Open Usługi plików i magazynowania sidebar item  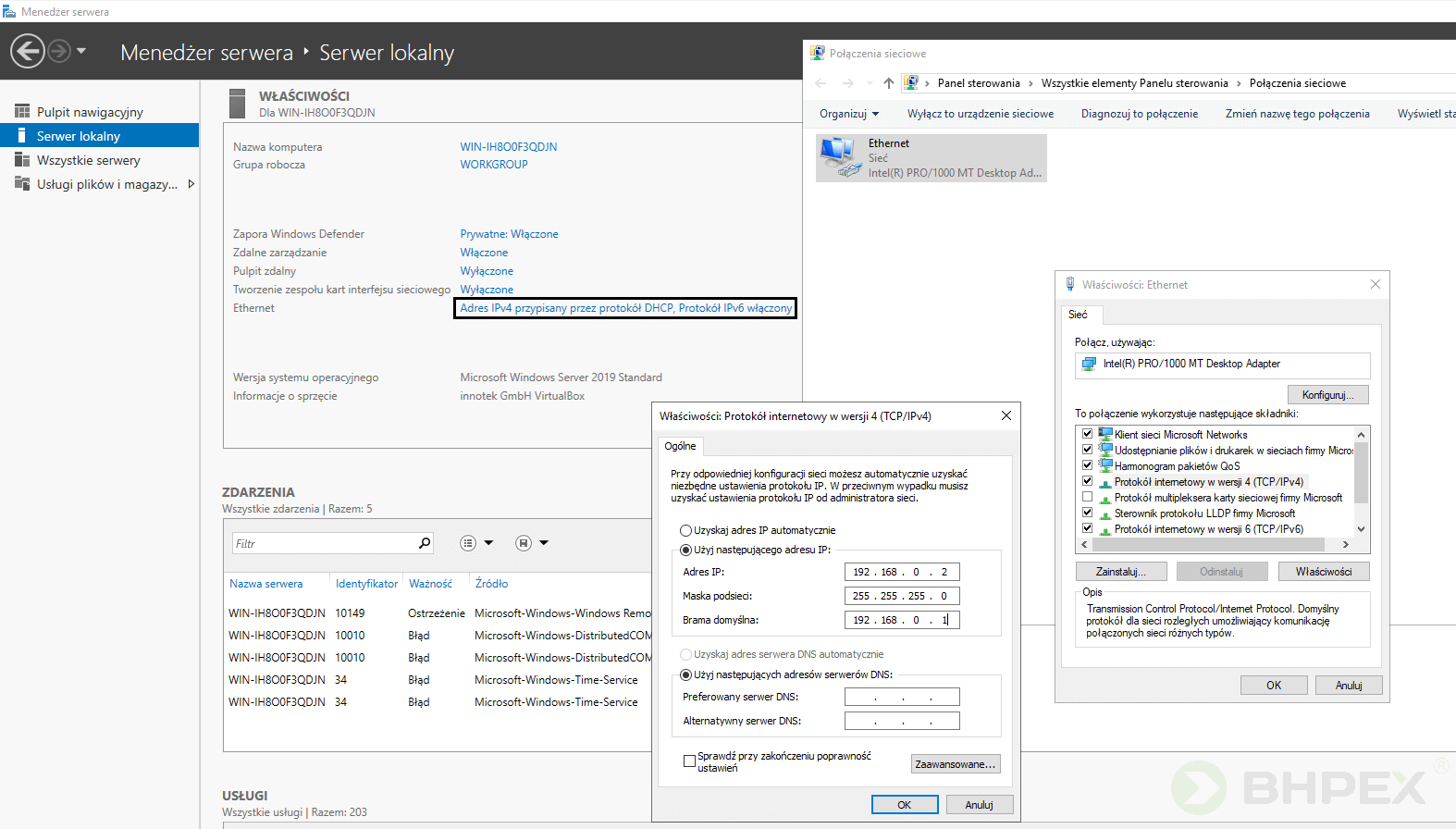107,184
